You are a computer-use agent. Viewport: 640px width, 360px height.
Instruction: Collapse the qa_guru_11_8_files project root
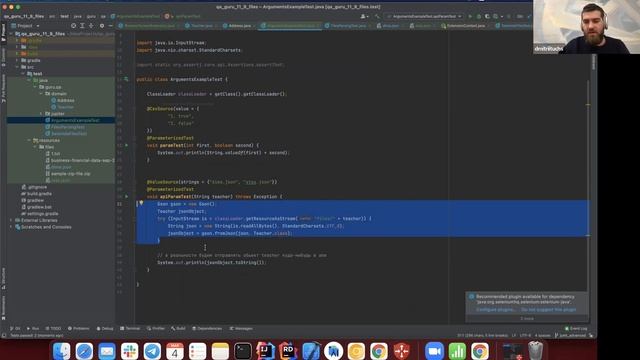click(x=11, y=34)
